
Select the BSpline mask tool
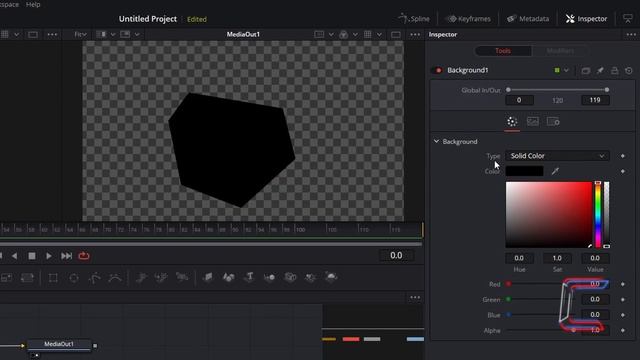pos(115,278)
